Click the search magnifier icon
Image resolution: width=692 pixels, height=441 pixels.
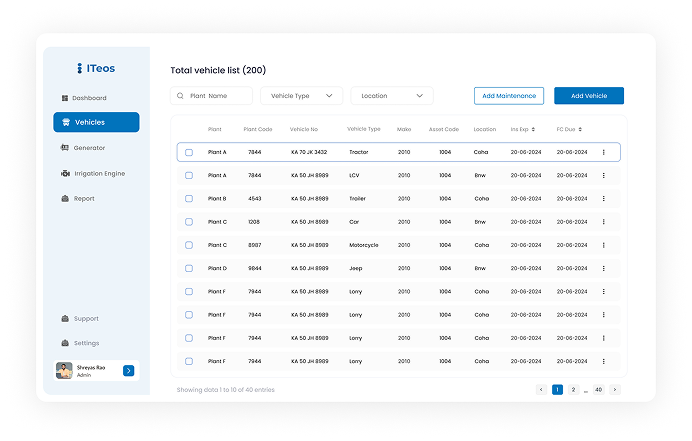(180, 96)
